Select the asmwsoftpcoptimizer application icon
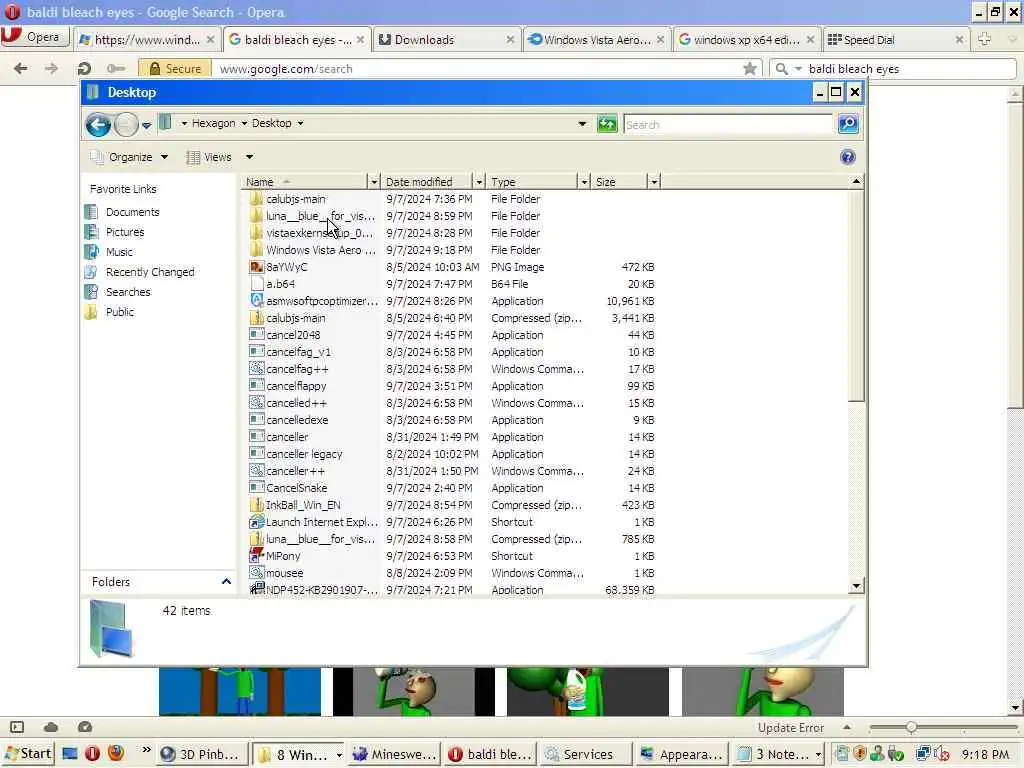 pyautogui.click(x=257, y=301)
